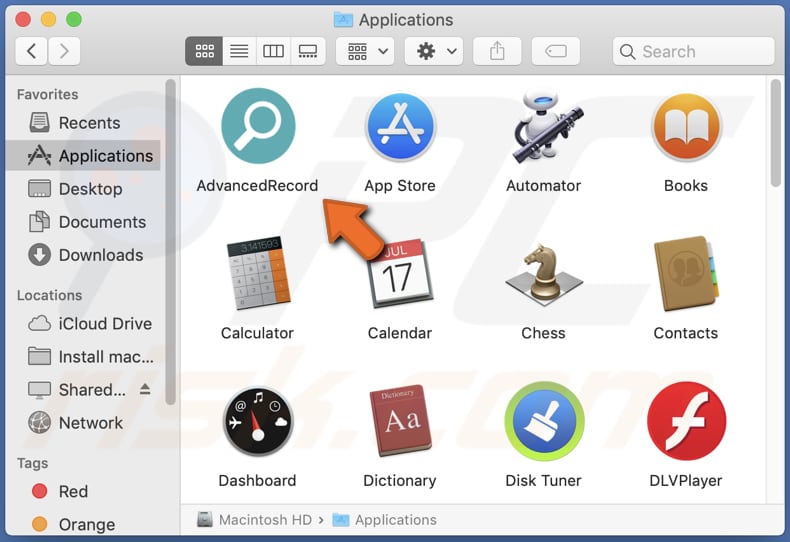Image resolution: width=790 pixels, height=542 pixels.
Task: Click the main file area scrollbar
Action: pos(776,132)
